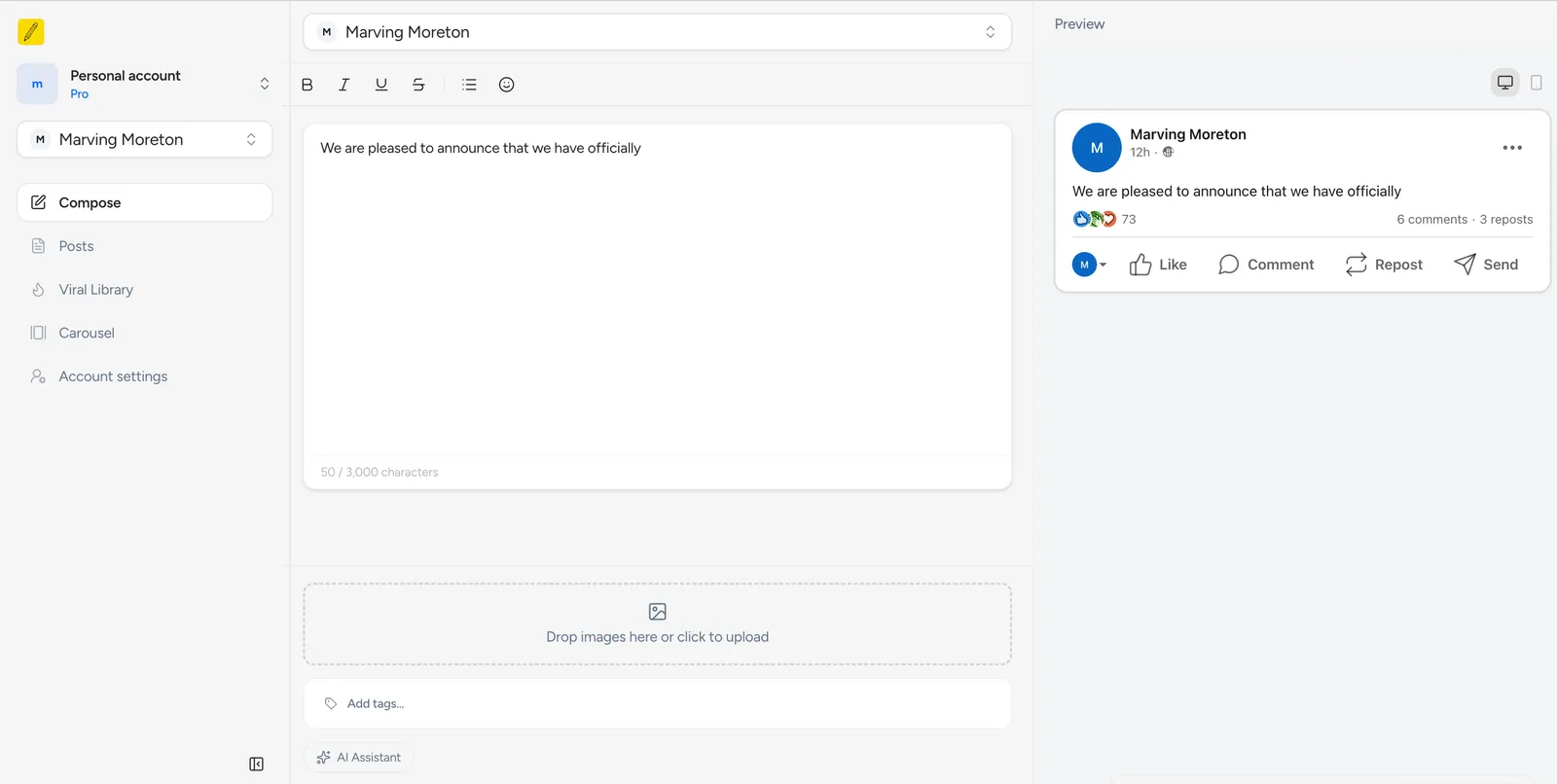Open the Viral Library page
The width and height of the screenshot is (1557, 784).
tap(95, 290)
